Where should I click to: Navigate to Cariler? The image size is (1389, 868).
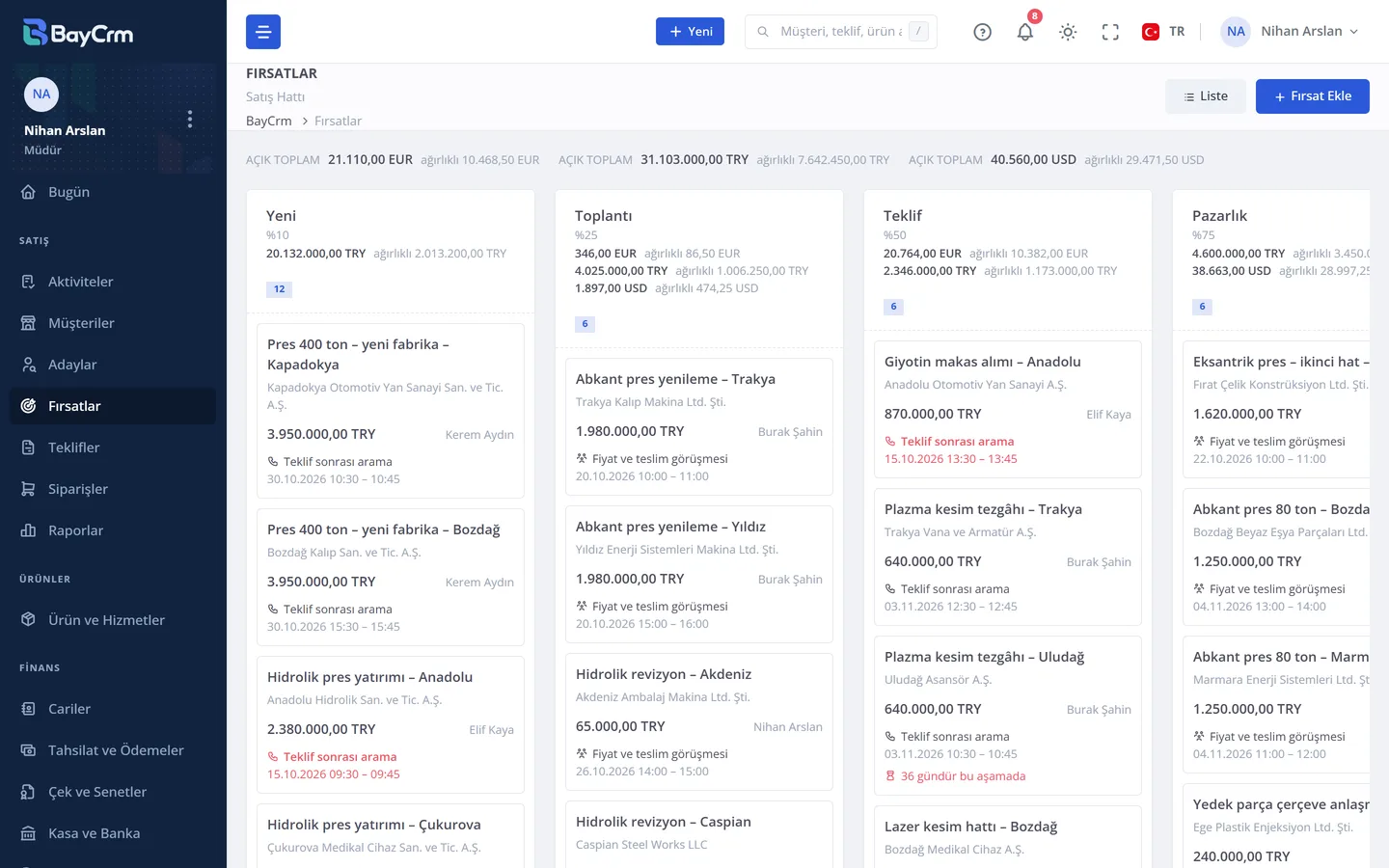click(x=113, y=709)
